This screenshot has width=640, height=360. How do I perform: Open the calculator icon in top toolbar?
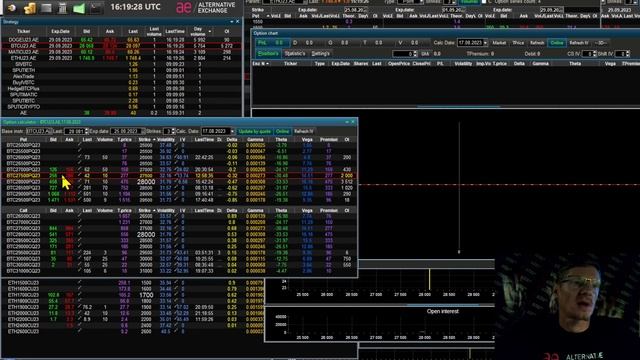tap(62, 8)
